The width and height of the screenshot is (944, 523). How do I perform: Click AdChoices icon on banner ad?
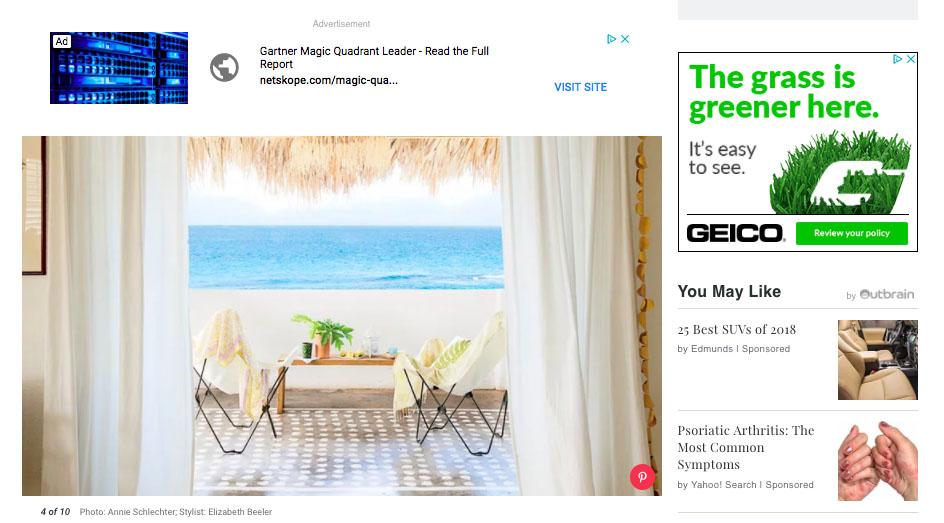[x=612, y=39]
